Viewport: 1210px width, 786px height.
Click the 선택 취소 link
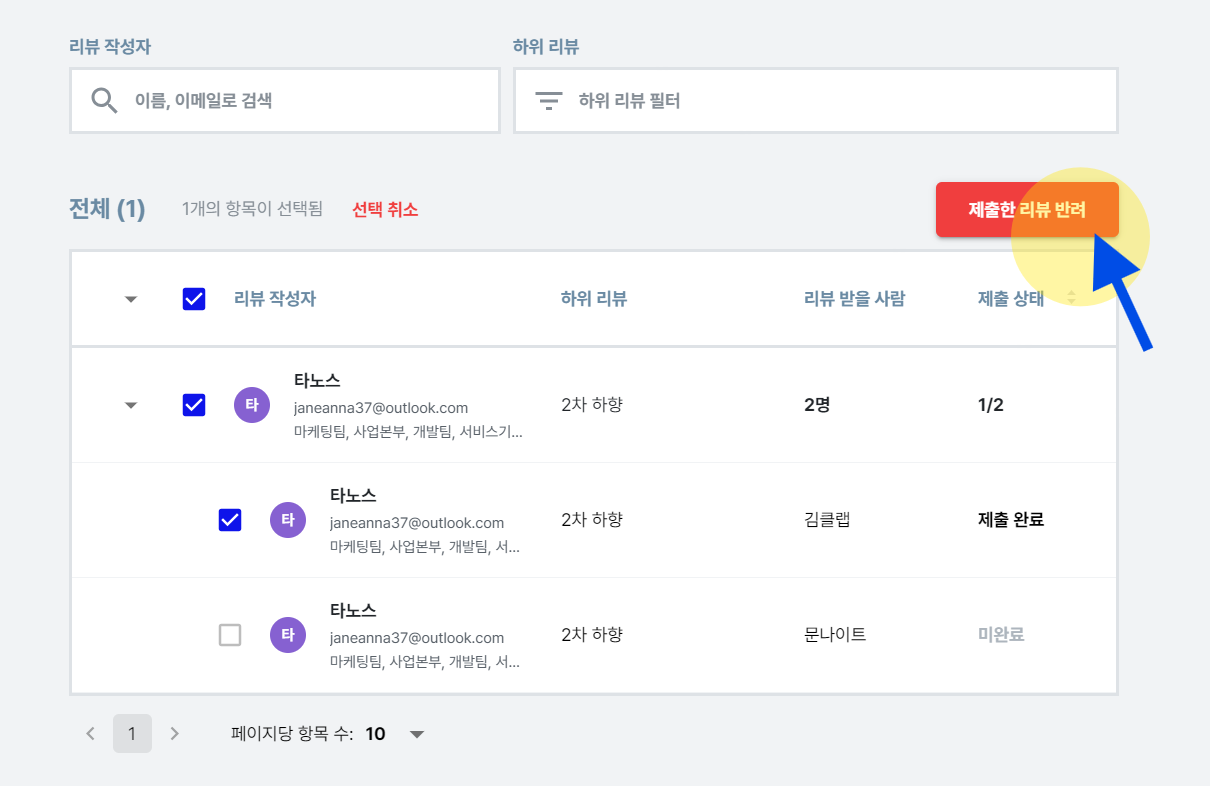[385, 209]
